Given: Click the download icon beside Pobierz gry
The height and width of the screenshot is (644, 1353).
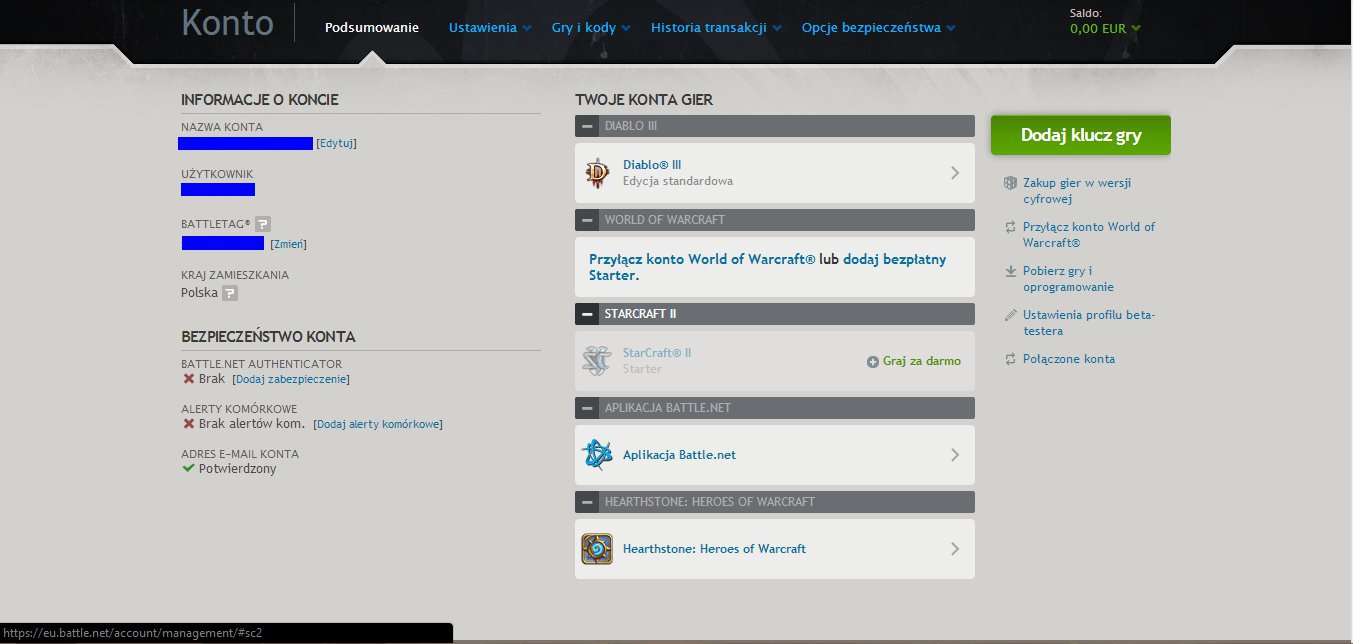Looking at the screenshot, I should click(1010, 271).
